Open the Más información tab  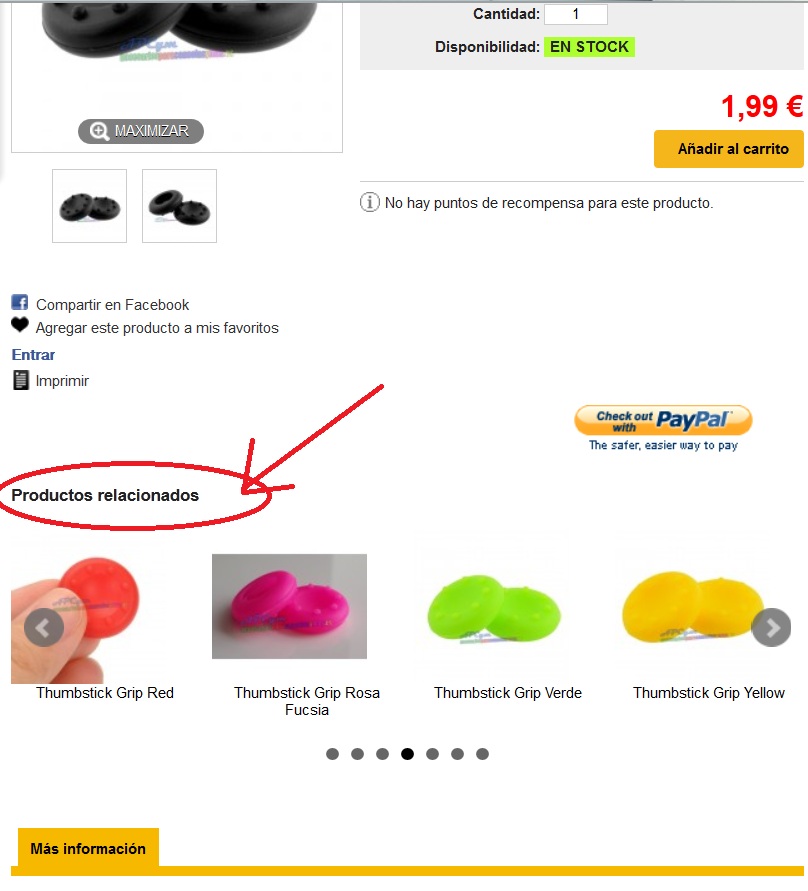tap(88, 848)
